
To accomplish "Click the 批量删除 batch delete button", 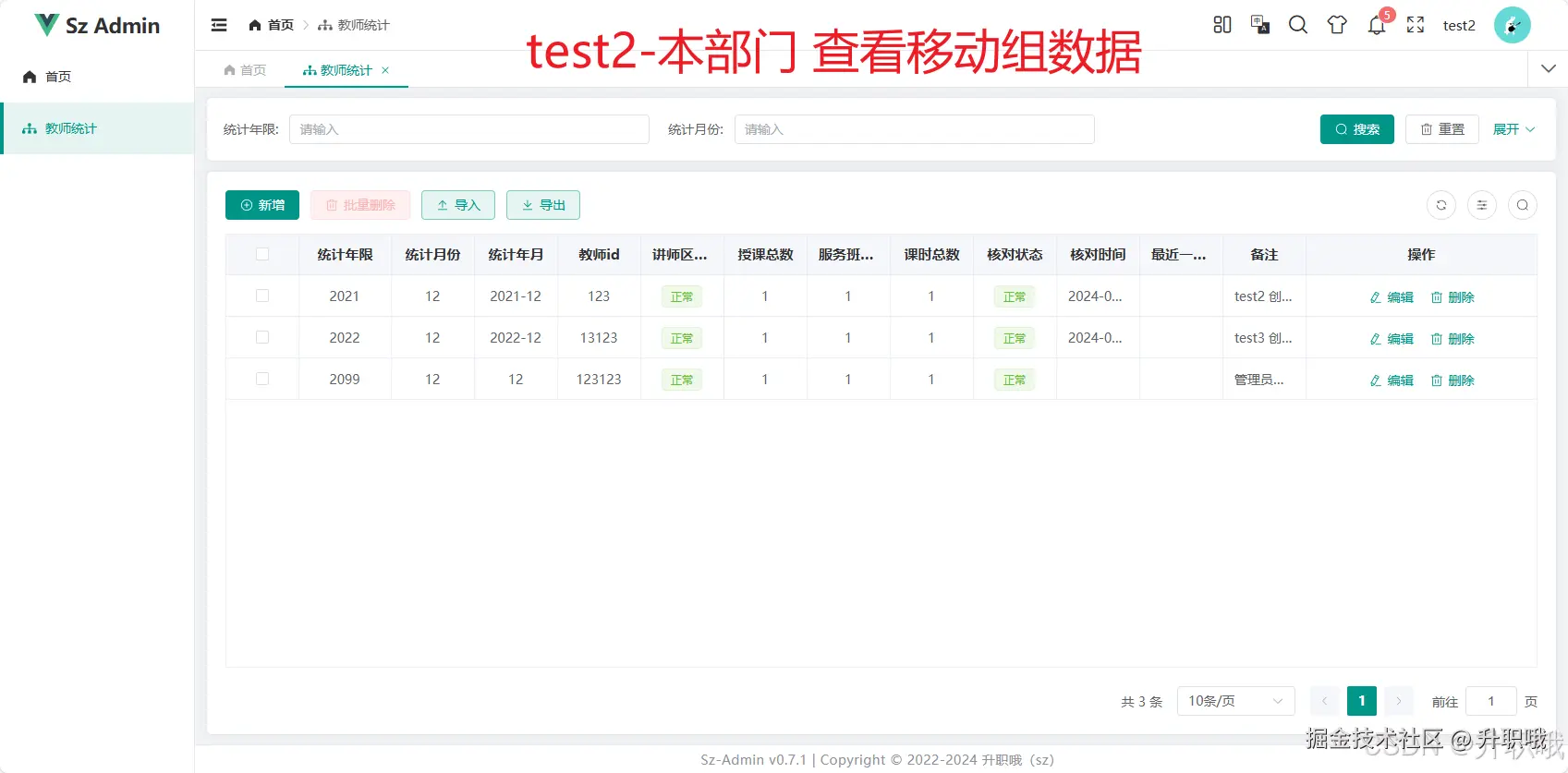I will tap(360, 205).
